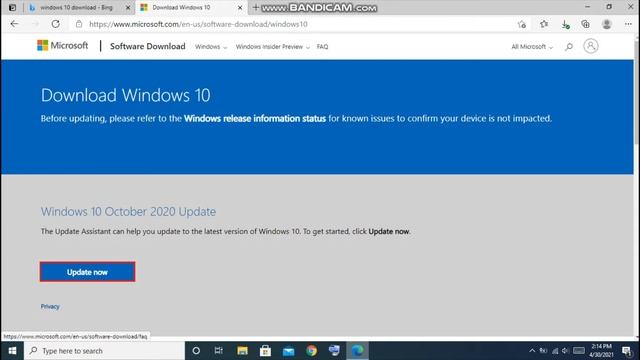Open the site search magnifier icon
Viewport: 640px width, 360px height.
tap(569, 47)
